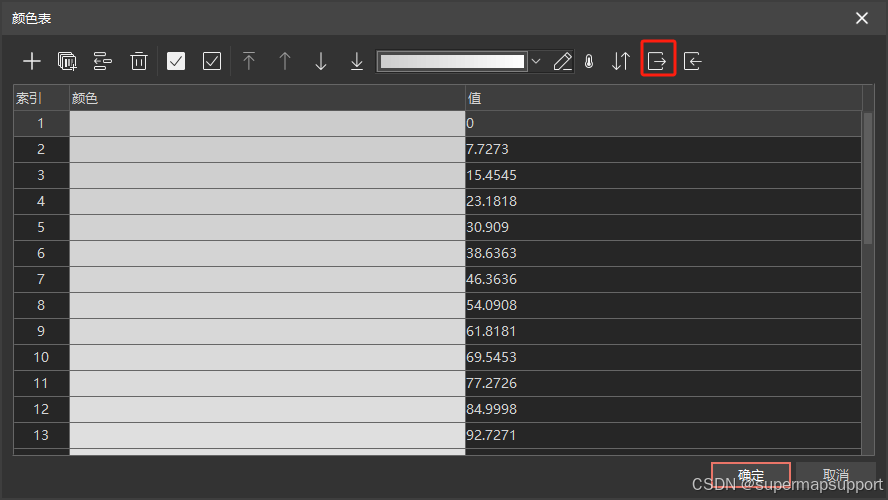Click value cell 69.5453
The height and width of the screenshot is (500, 888).
pos(663,358)
